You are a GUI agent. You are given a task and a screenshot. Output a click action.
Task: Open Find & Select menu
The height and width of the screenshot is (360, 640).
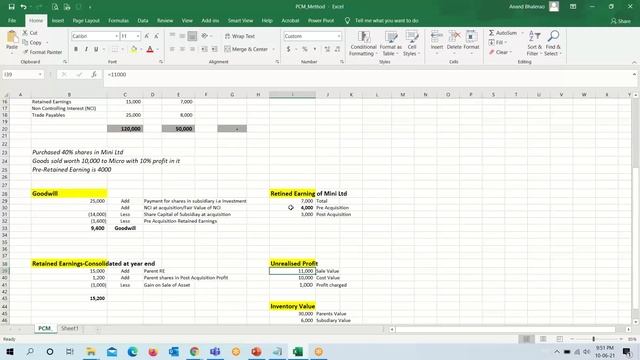553,43
